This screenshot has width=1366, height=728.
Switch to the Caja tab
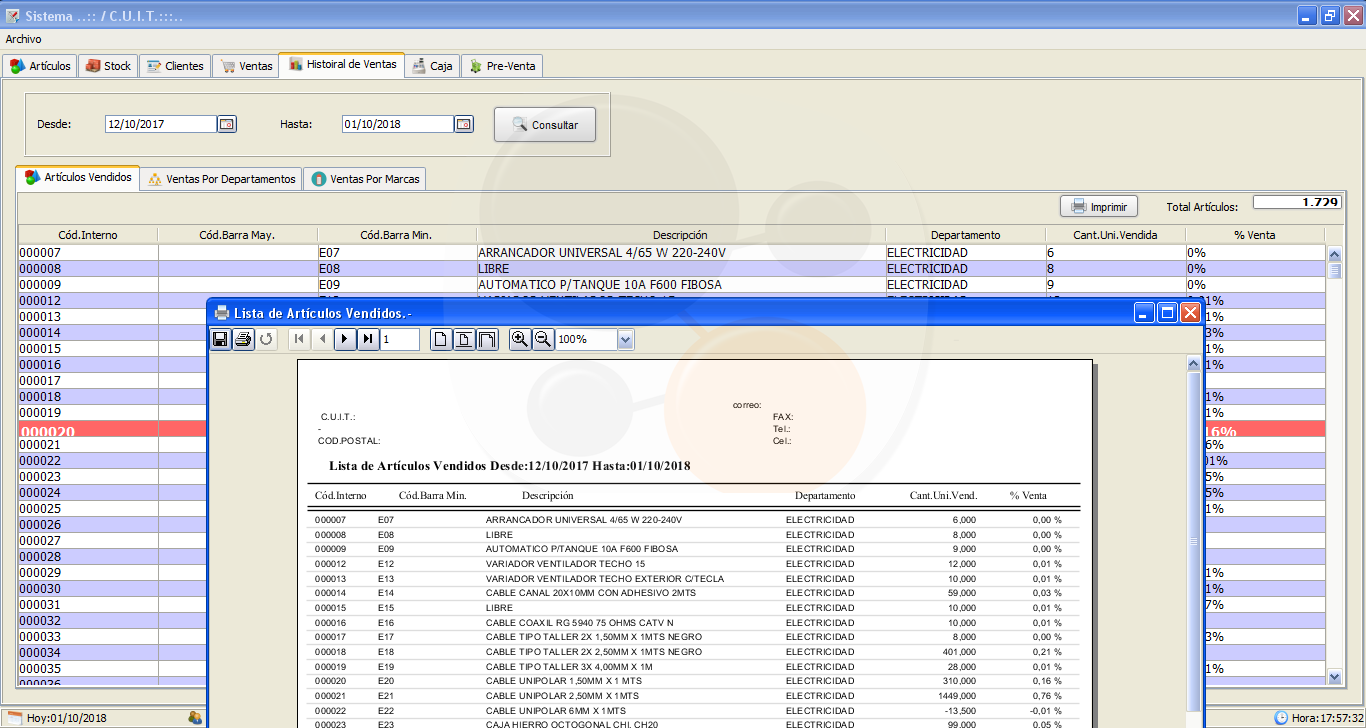click(x=432, y=66)
